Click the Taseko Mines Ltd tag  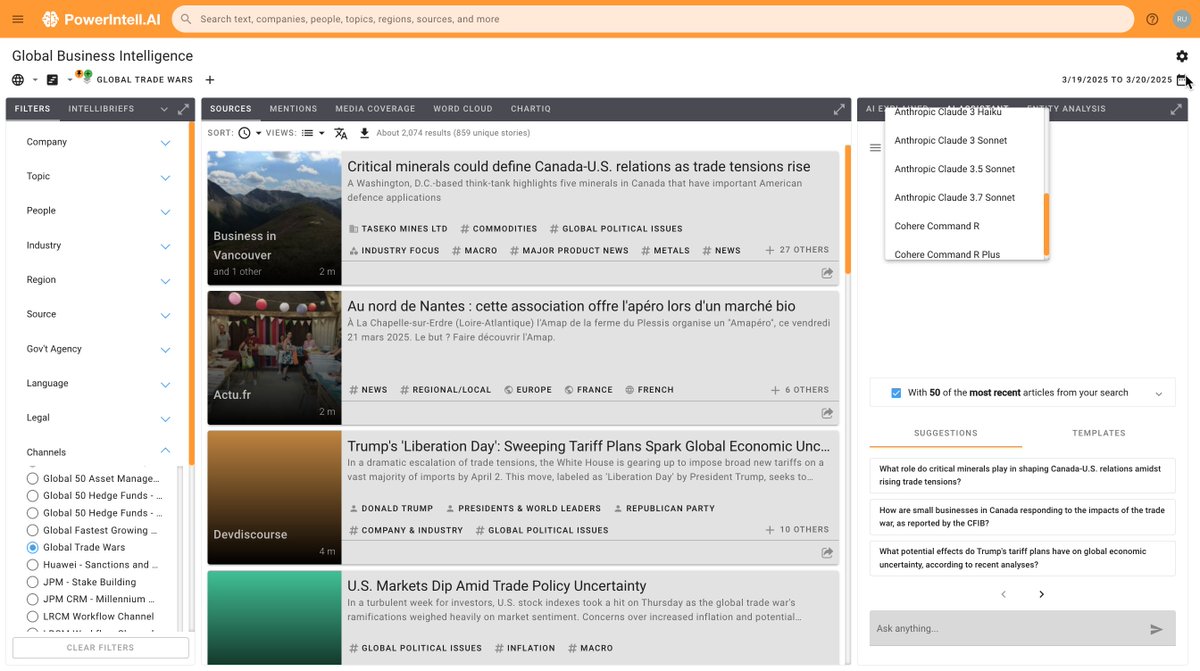point(398,229)
